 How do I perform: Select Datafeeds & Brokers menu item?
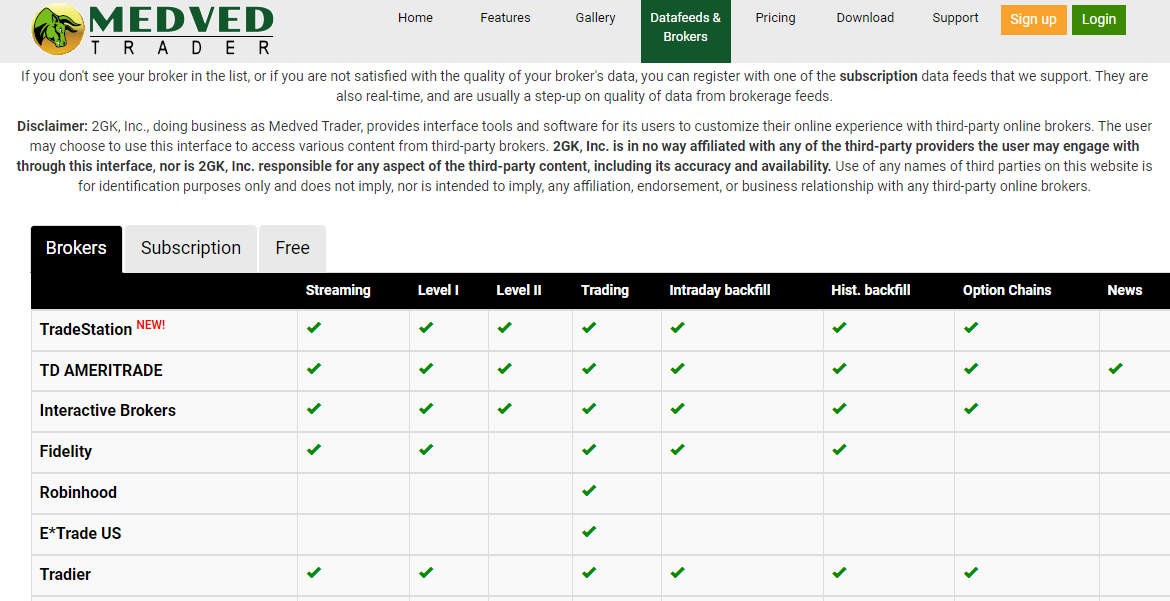685,27
